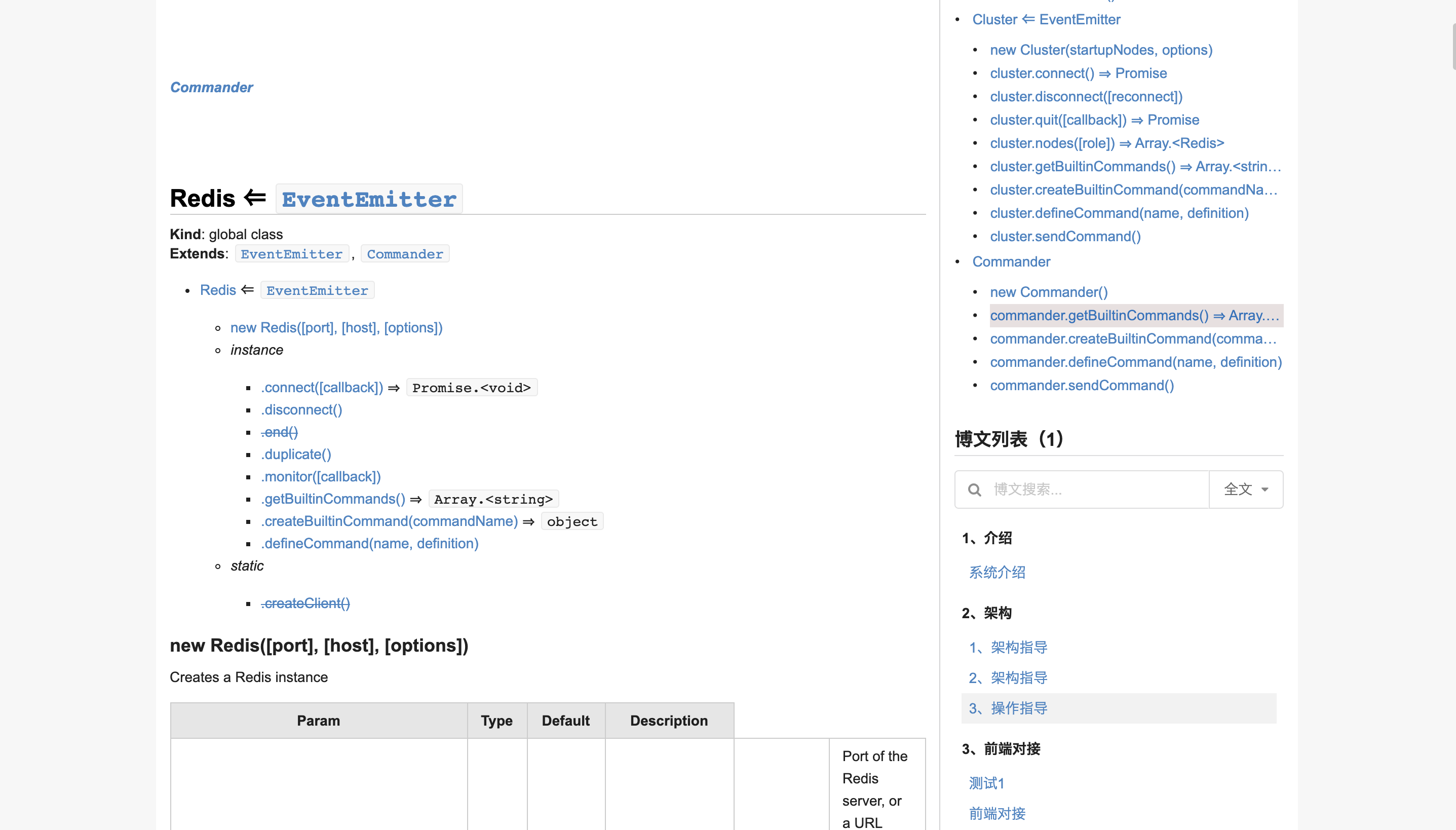1456x830 pixels.
Task: Select highlighted commander.getBuiltinCommands() sidebar entry
Action: [x=1134, y=316]
